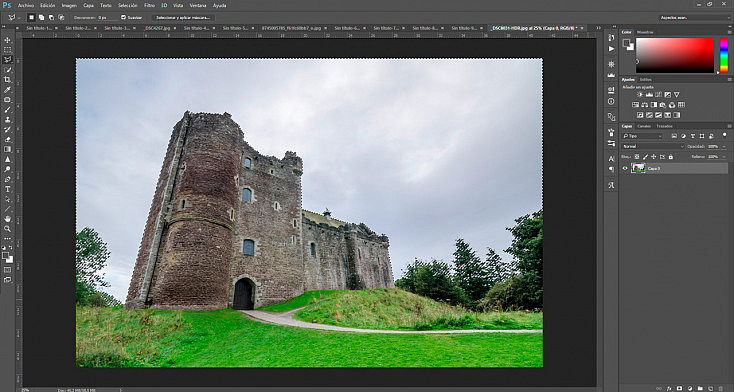Screen dimensions: 734x392
Task: Add a Brightness/Contrast adjustment
Action: point(640,95)
